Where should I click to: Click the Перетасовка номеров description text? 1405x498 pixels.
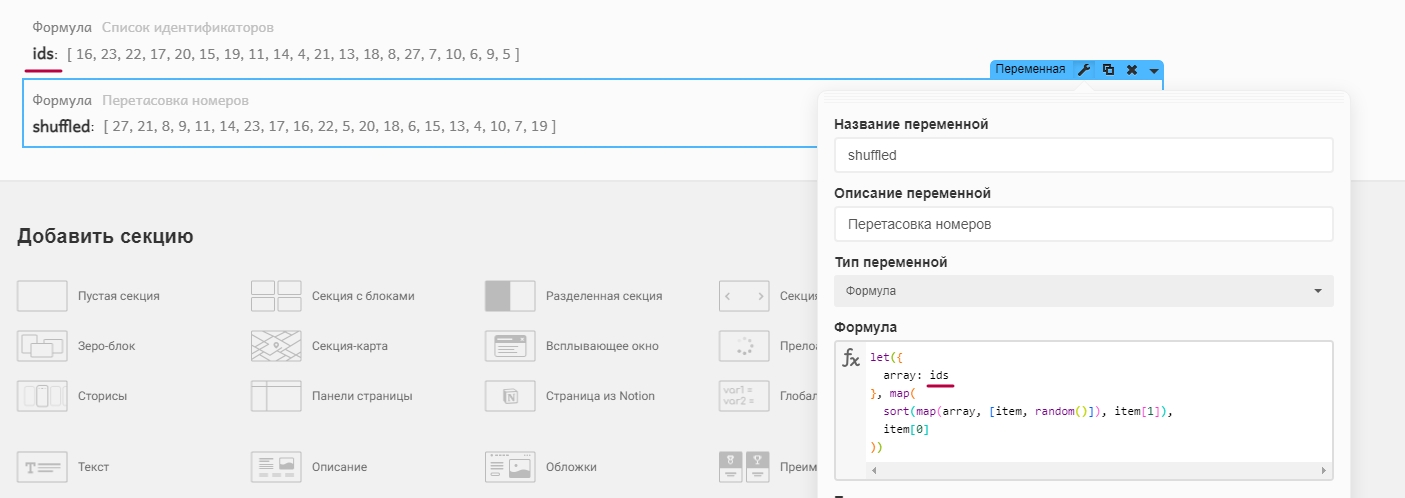tap(175, 101)
